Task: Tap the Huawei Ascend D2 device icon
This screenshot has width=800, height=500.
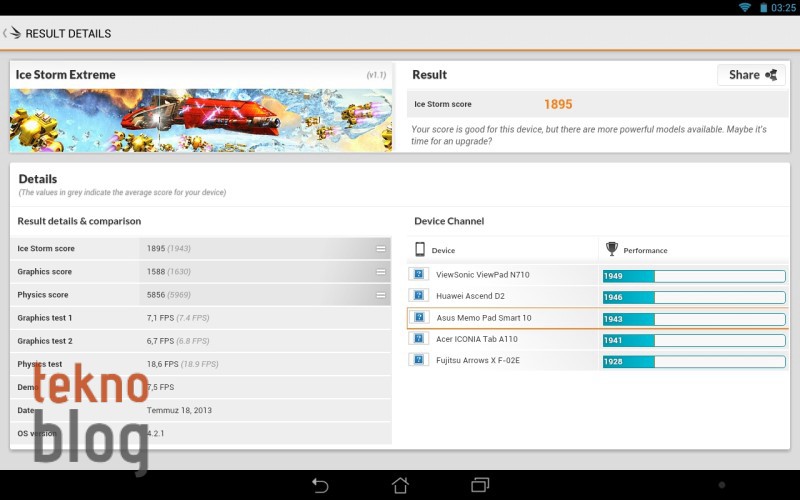Action: (x=419, y=296)
